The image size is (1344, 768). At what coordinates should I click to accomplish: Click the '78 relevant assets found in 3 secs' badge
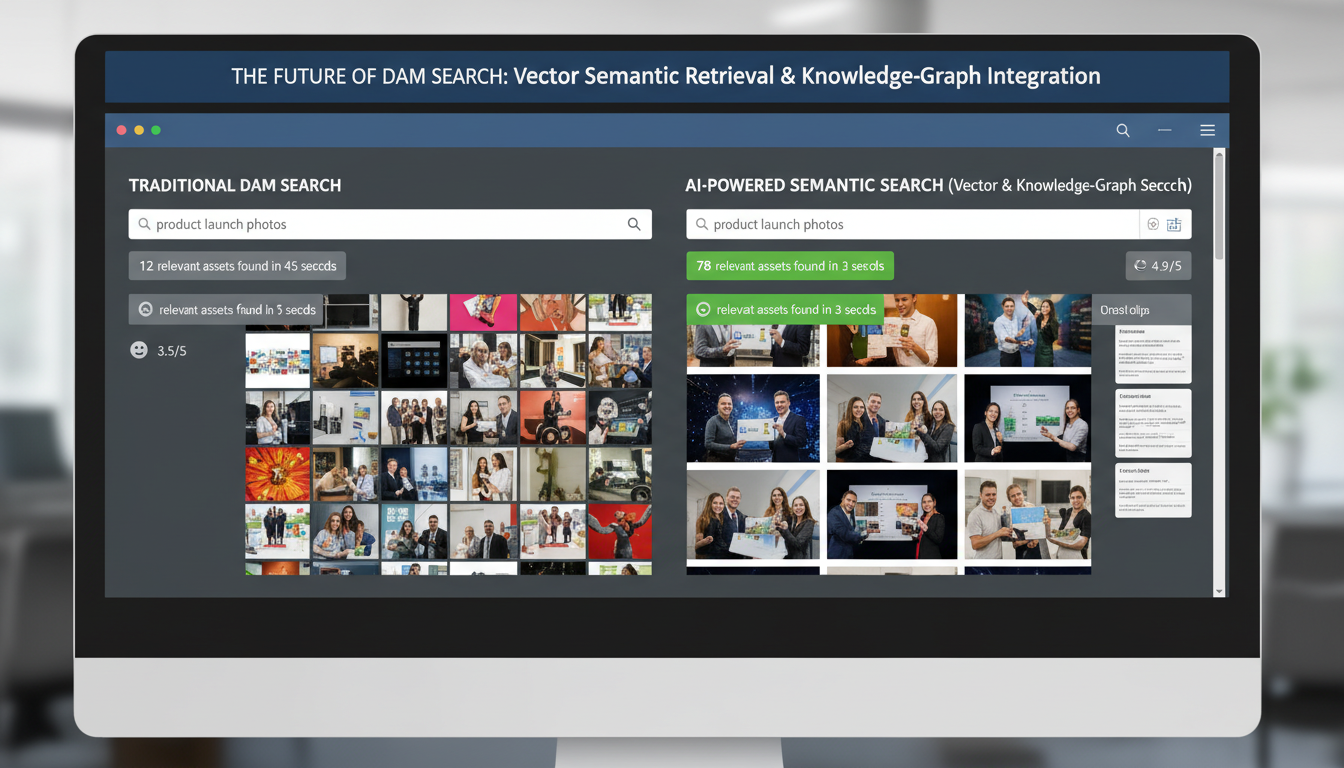tap(789, 265)
